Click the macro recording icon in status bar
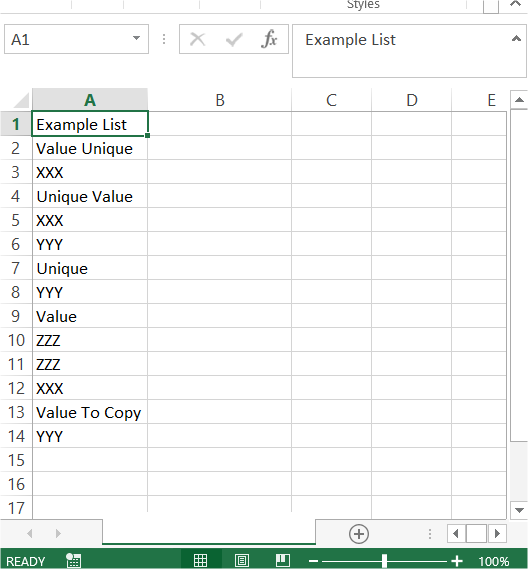528x569 pixels. click(74, 560)
